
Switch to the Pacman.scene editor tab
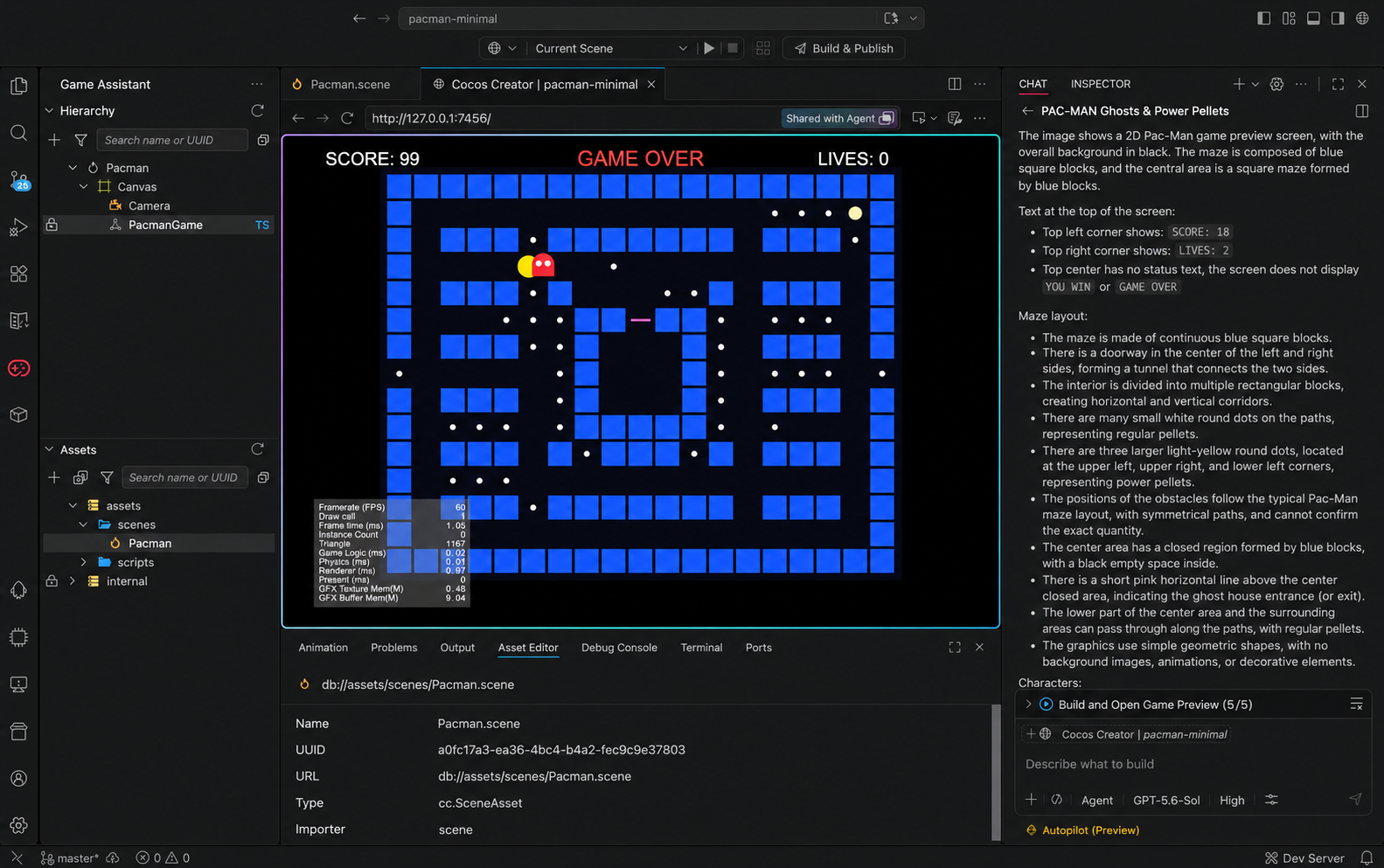tap(350, 84)
